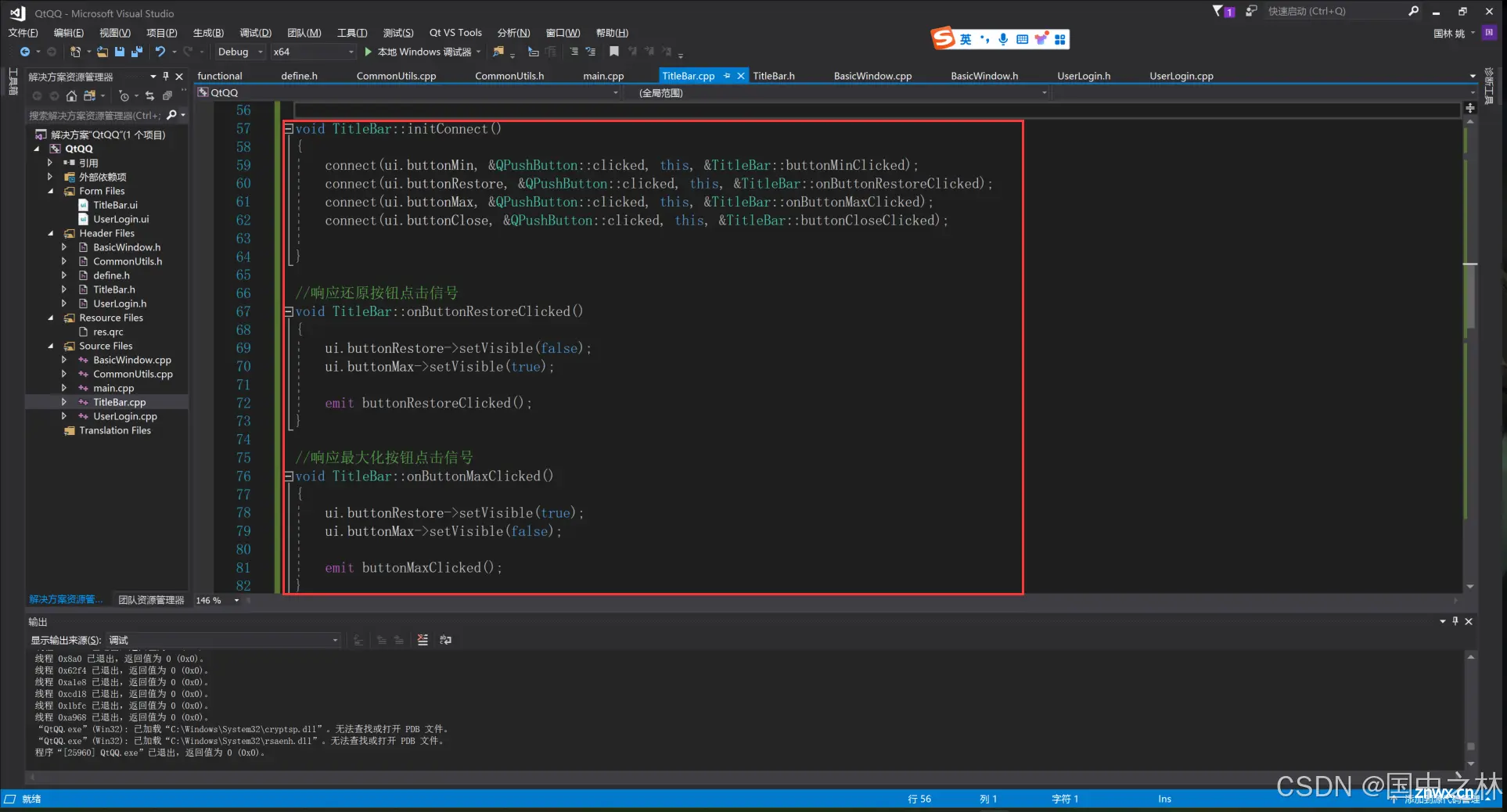Collapse the onButtonMaxClicked function outline
The width and height of the screenshot is (1507, 812).
(x=289, y=476)
